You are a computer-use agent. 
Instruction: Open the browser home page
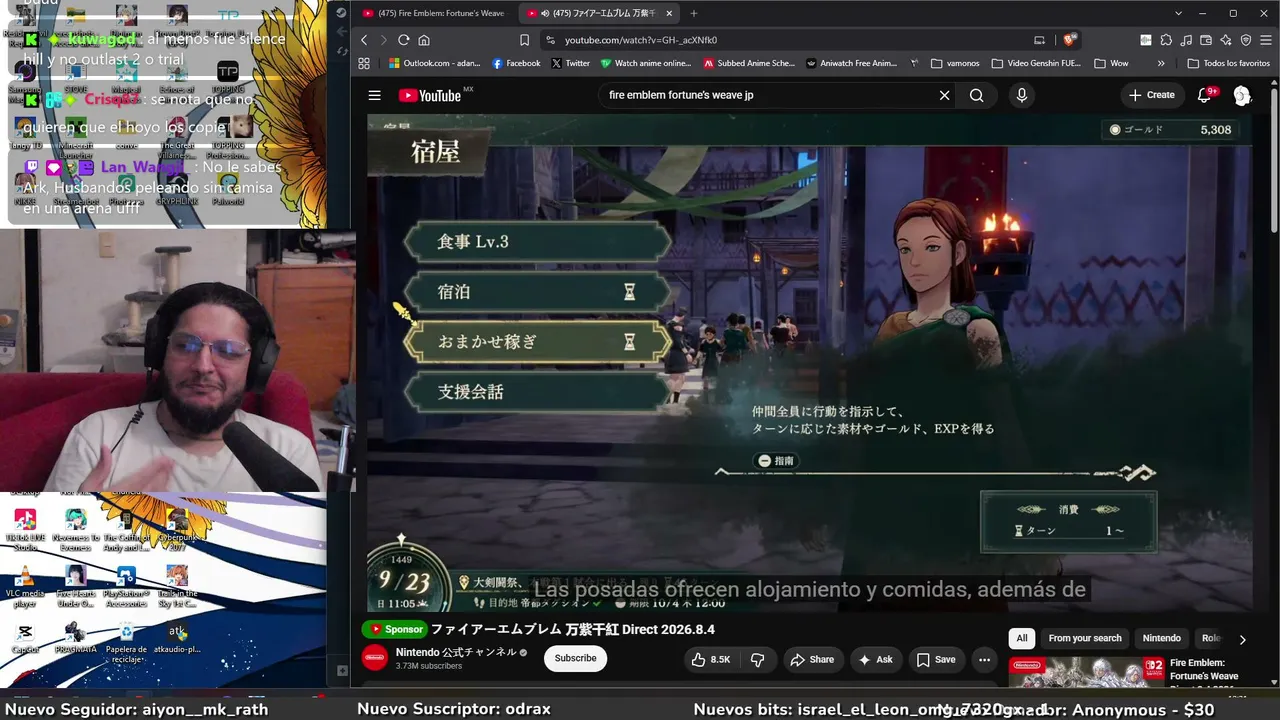click(424, 40)
